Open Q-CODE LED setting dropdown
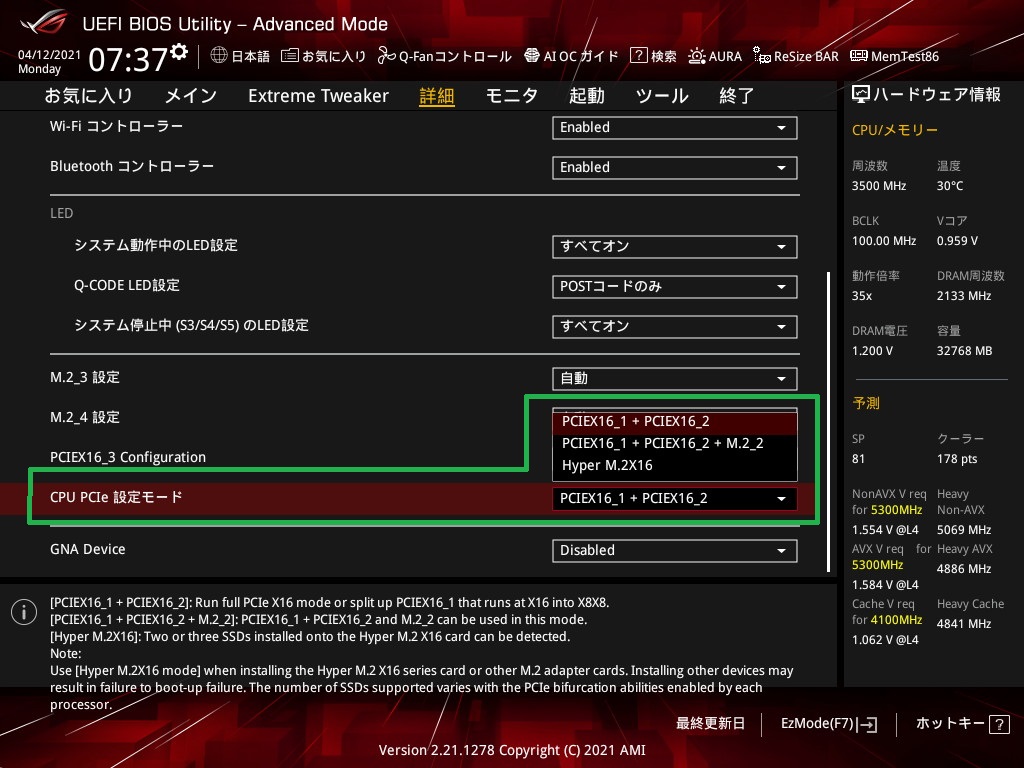Viewport: 1024px width, 768px height. [x=675, y=287]
